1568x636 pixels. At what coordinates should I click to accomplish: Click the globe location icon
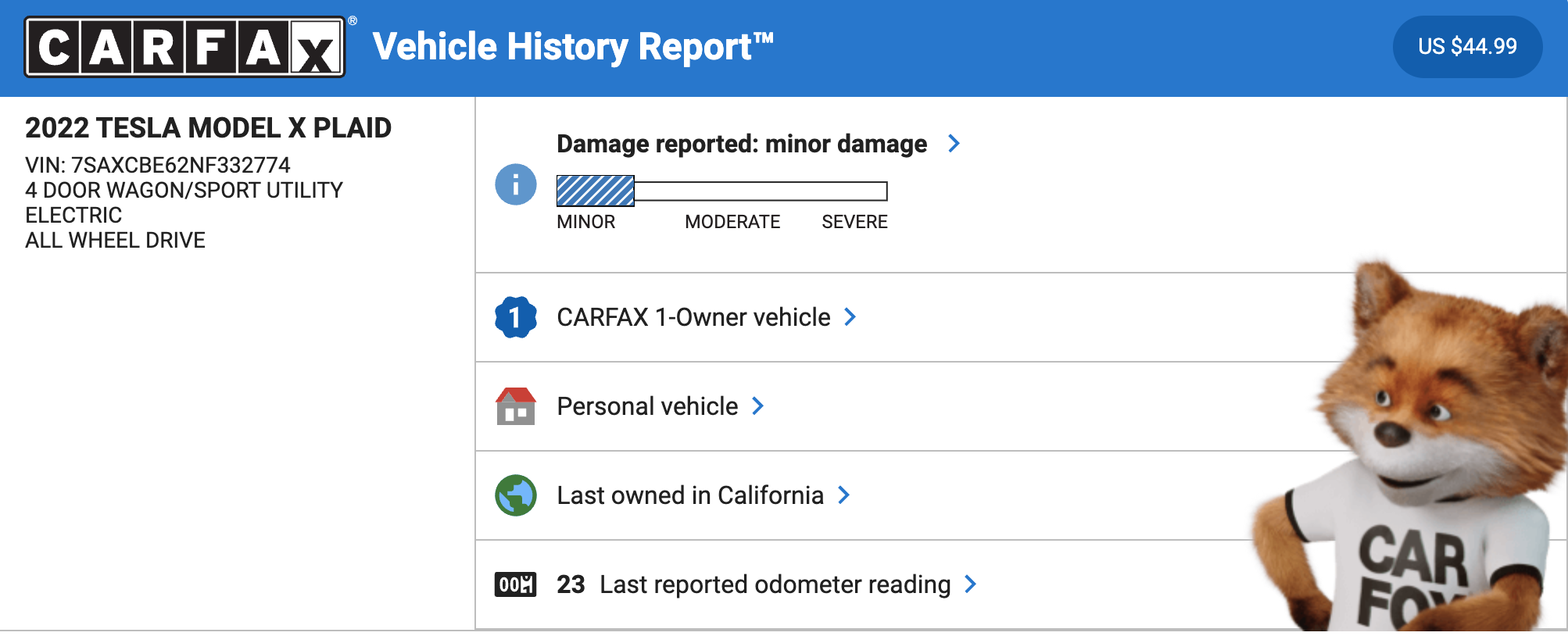516,495
